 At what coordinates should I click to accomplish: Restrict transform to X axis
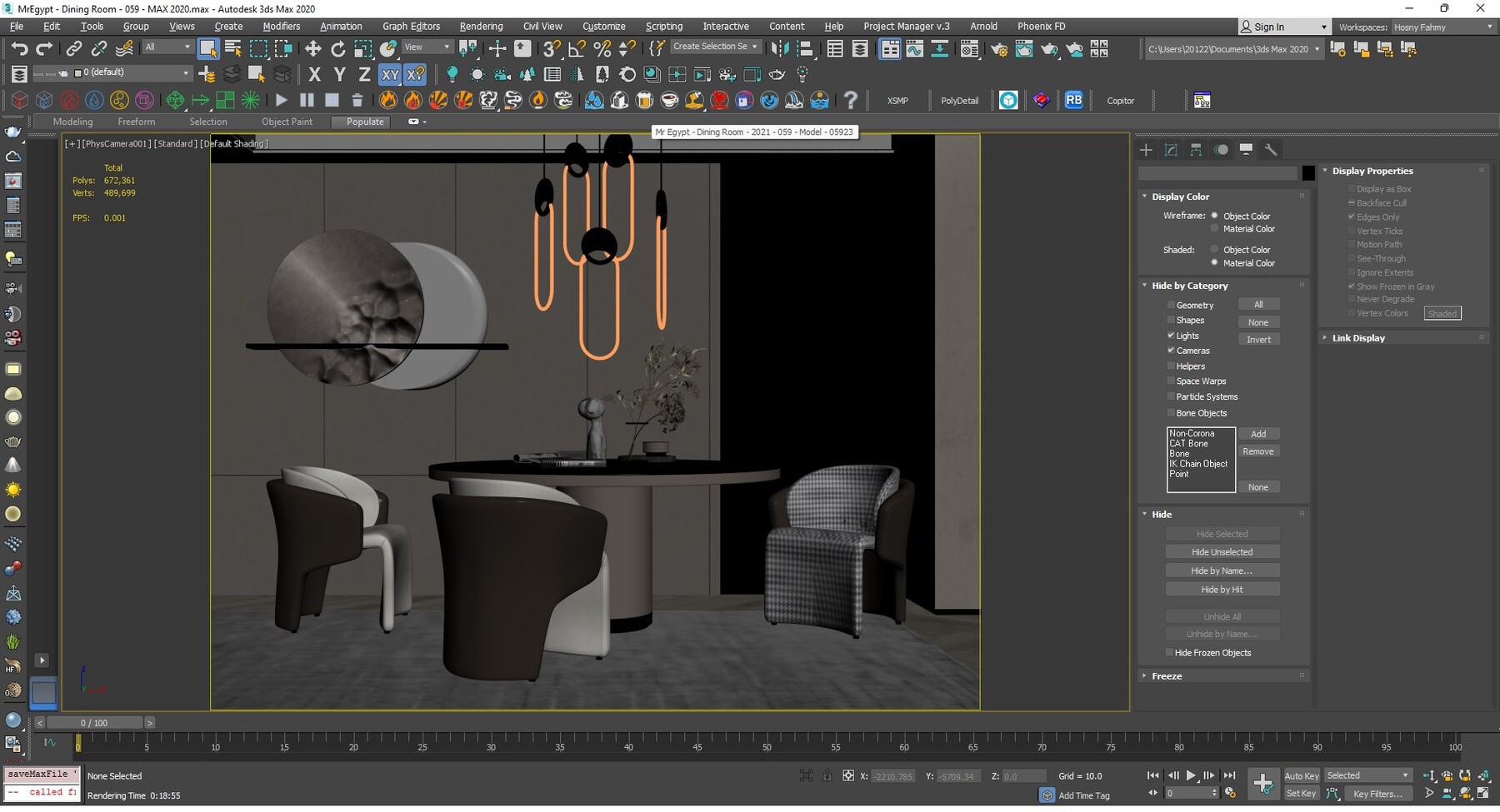click(x=314, y=74)
